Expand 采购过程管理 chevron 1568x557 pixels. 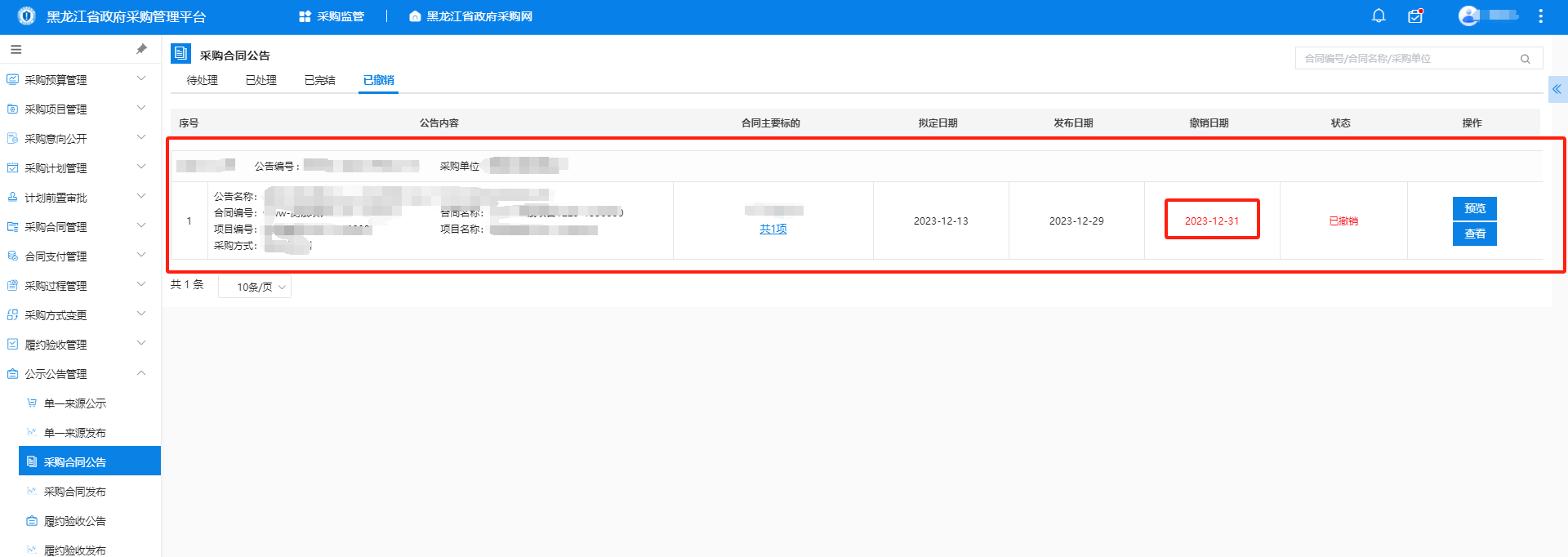click(141, 284)
